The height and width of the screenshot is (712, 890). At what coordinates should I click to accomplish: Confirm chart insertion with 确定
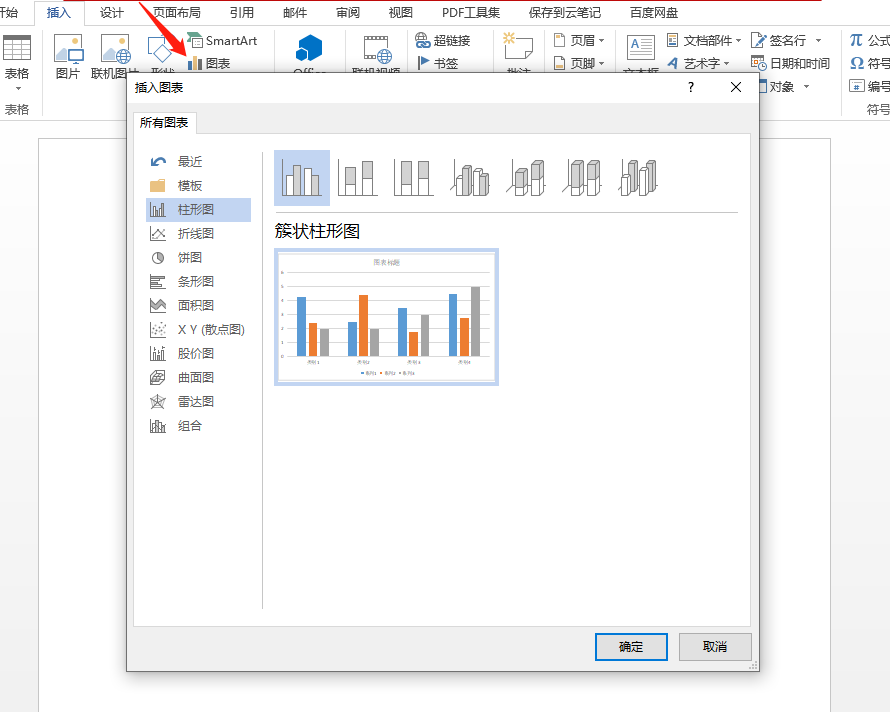point(631,647)
